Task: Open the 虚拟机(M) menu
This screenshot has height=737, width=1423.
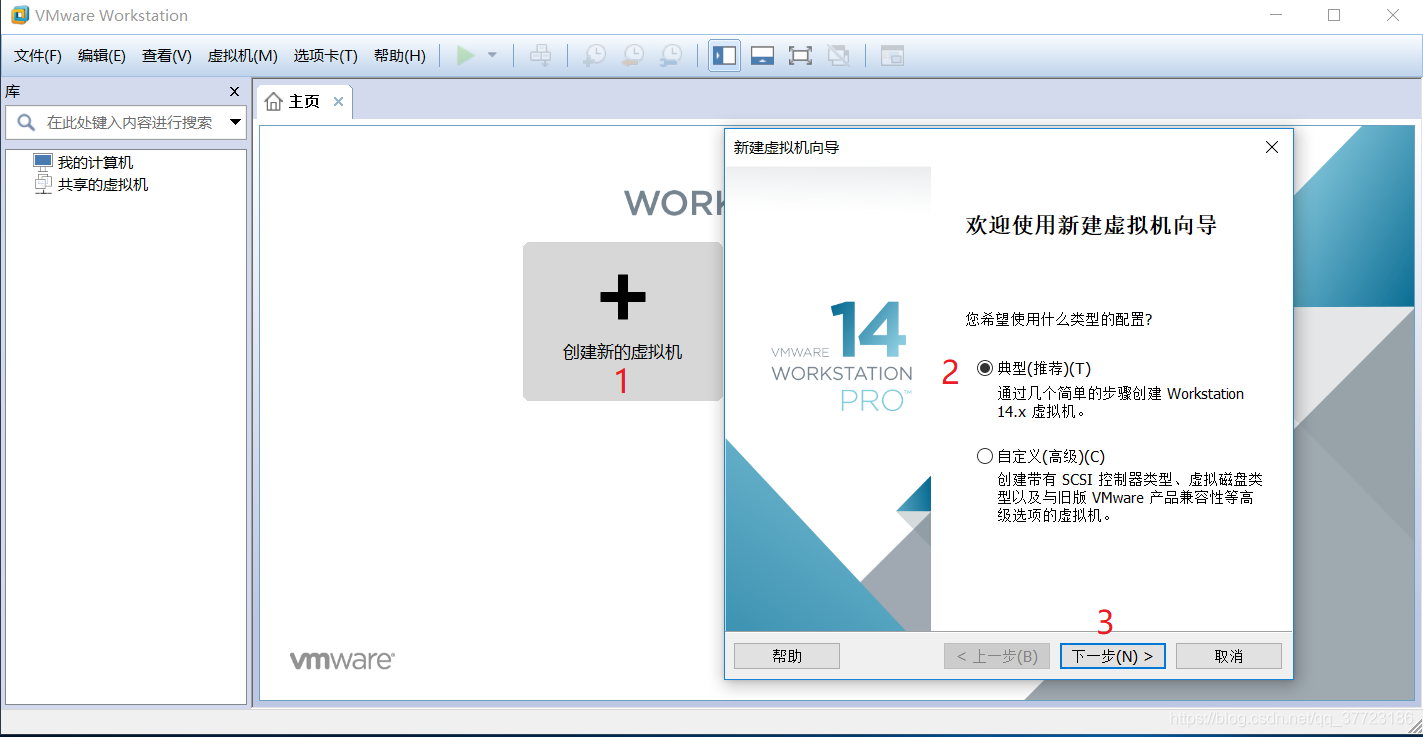Action: [243, 56]
